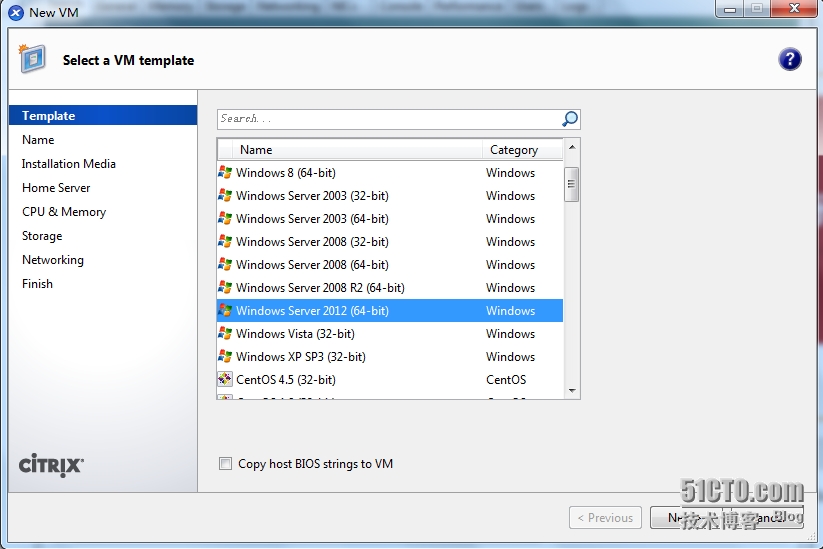
Task: Select CentOS 4.5 (32-bit) template name
Action: coord(286,380)
